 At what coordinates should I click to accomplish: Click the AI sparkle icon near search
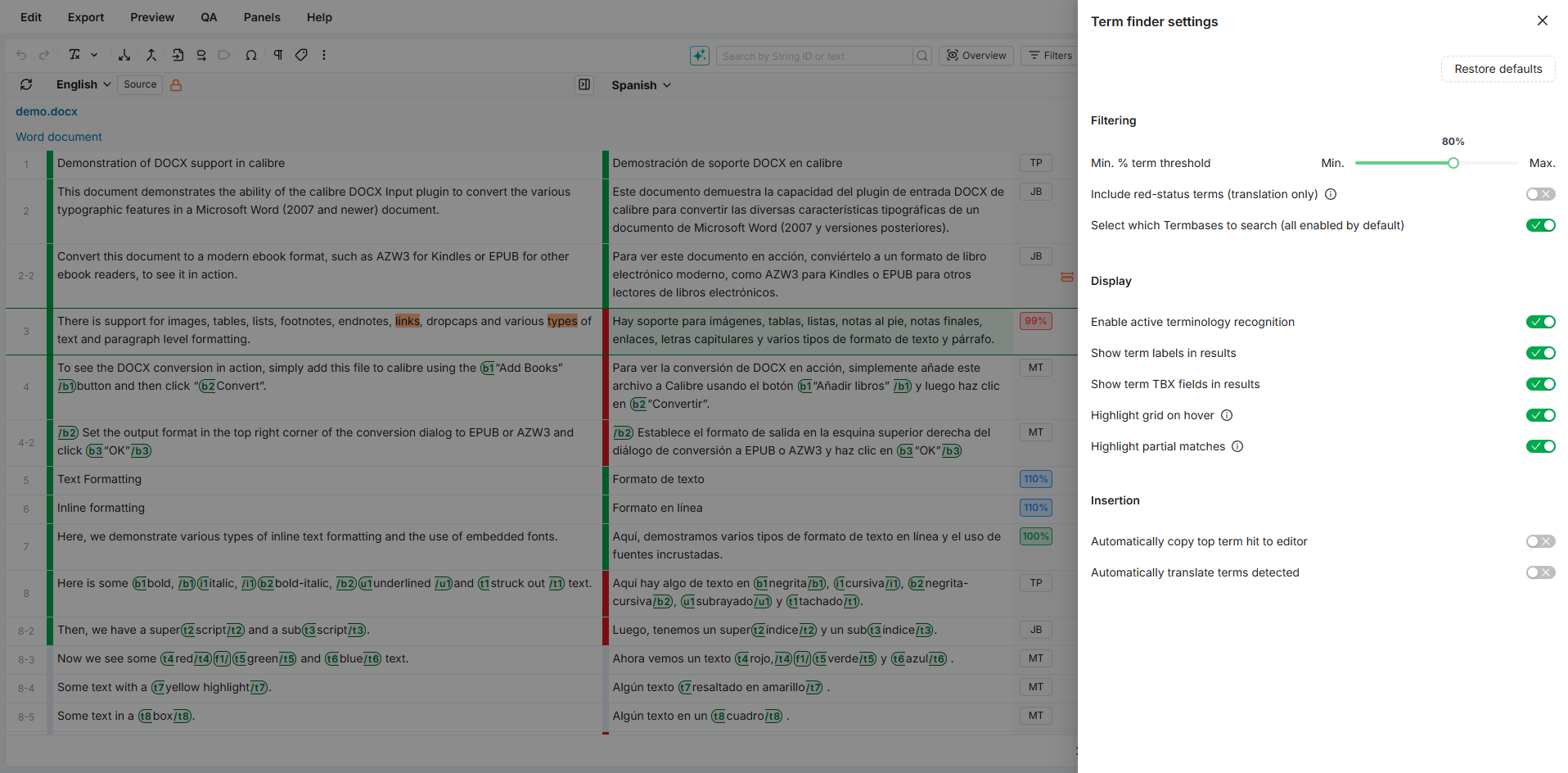click(x=700, y=56)
